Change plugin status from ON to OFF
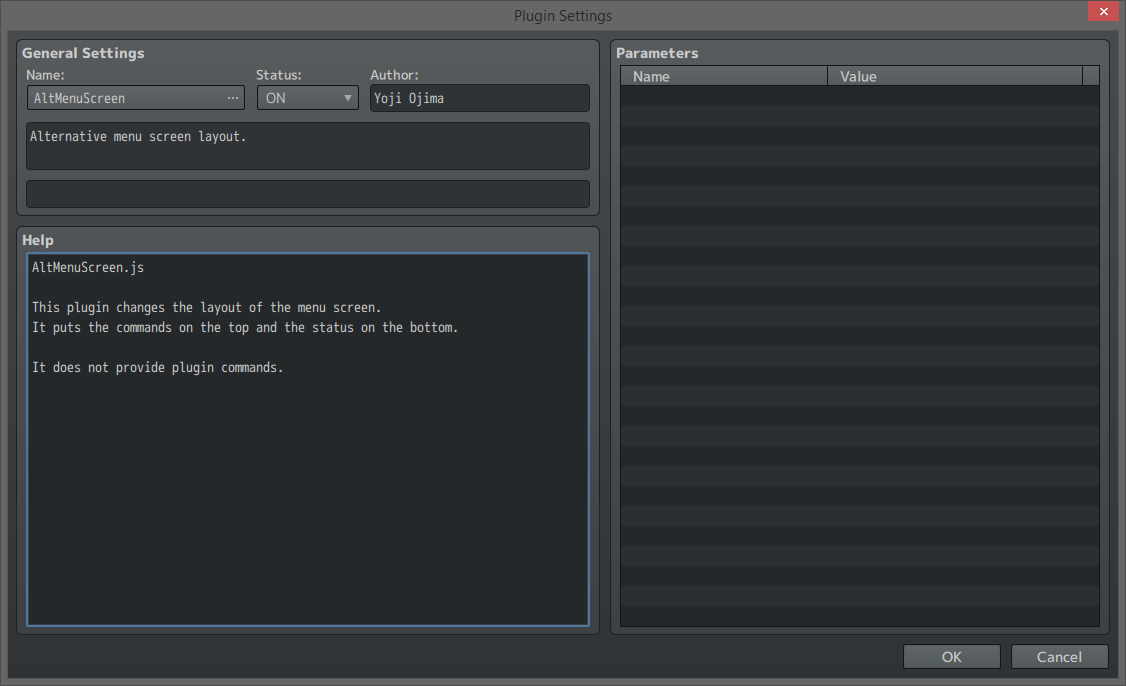The image size is (1126, 686). tap(307, 97)
